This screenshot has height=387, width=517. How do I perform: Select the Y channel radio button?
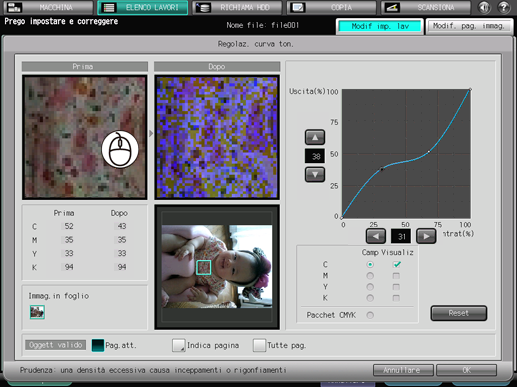(x=370, y=287)
